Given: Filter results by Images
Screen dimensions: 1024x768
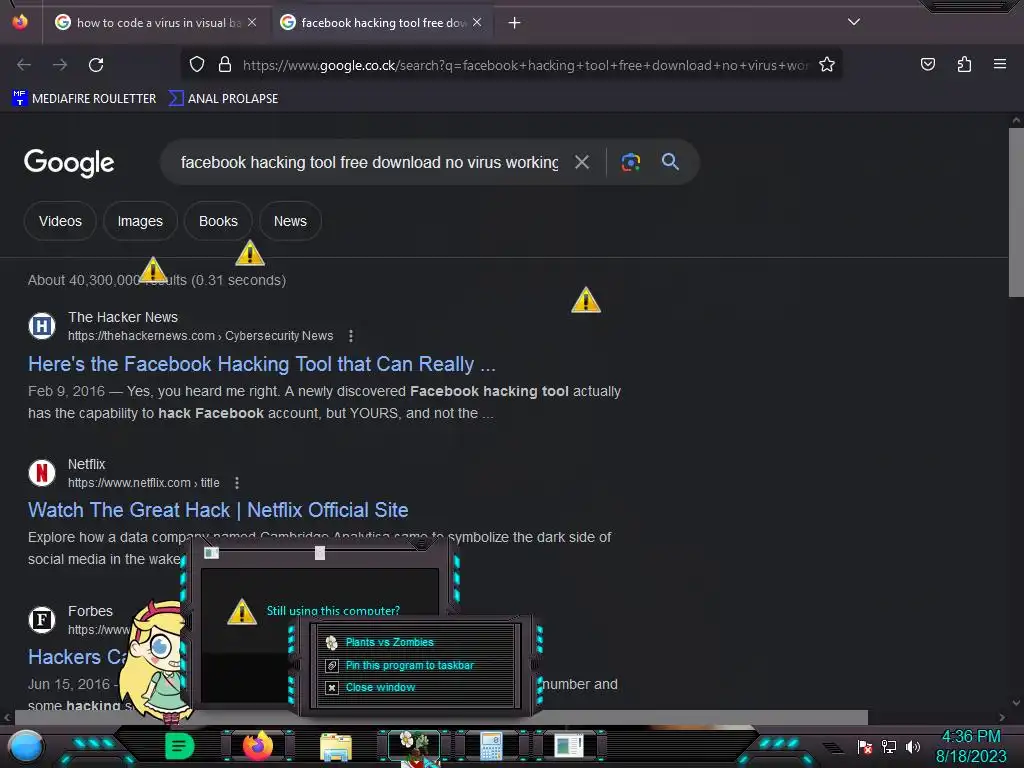Looking at the screenshot, I should [x=140, y=221].
